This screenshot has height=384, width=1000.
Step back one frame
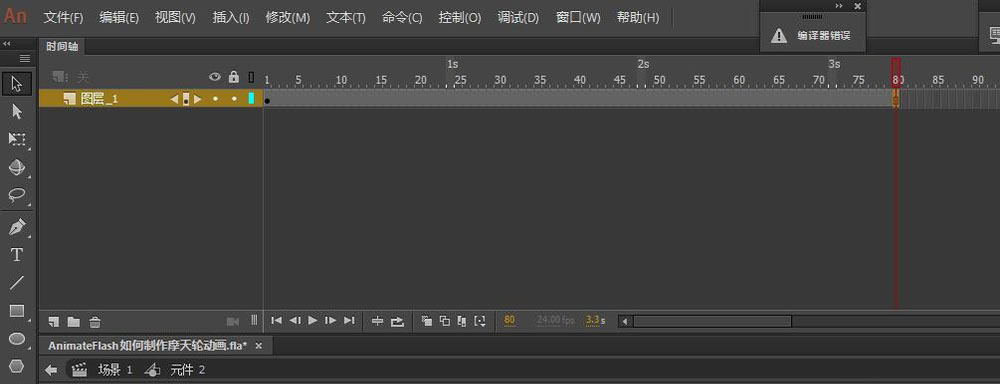pos(295,320)
